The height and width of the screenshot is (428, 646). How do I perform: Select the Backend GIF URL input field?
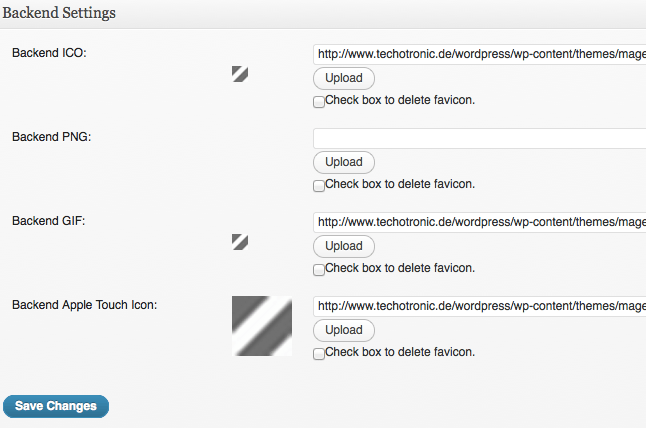click(480, 222)
